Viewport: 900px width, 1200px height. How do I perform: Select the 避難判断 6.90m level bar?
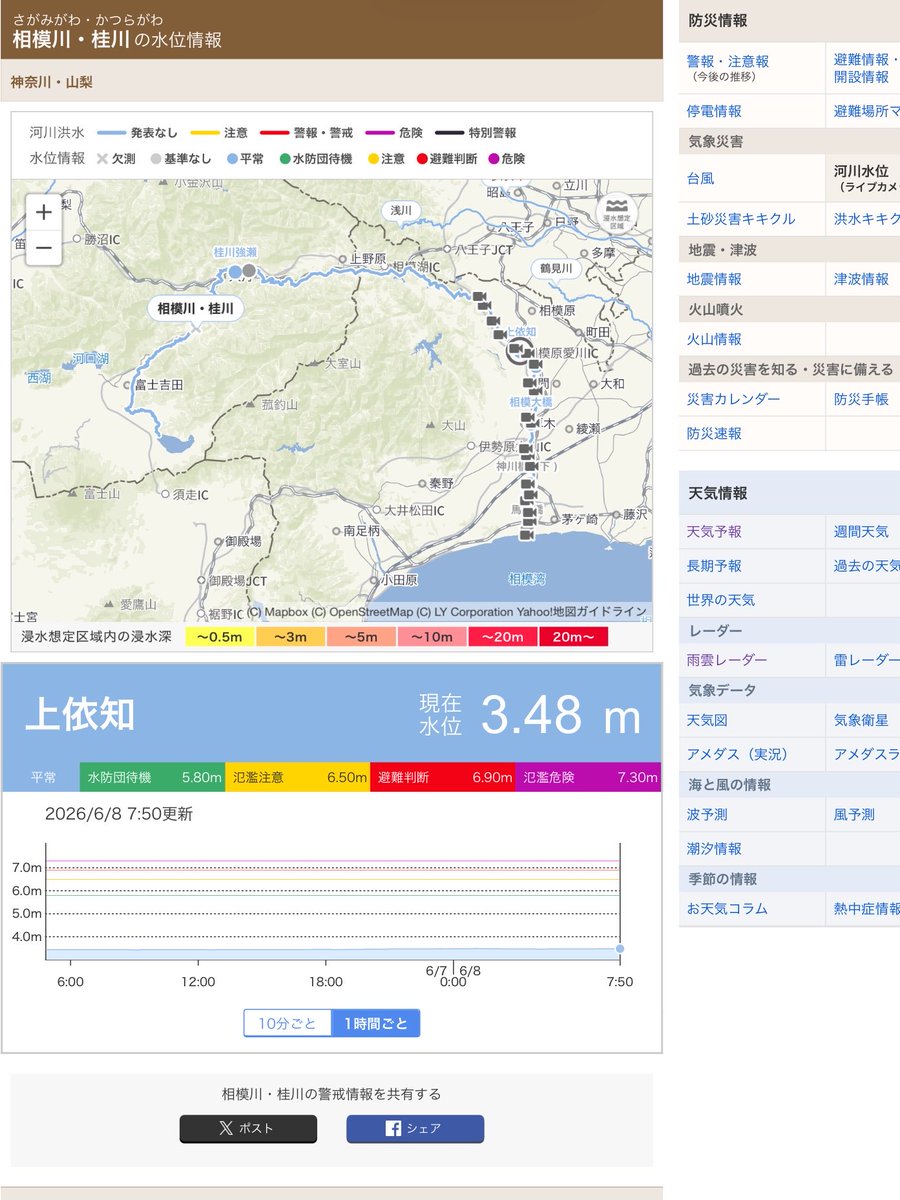(x=443, y=777)
